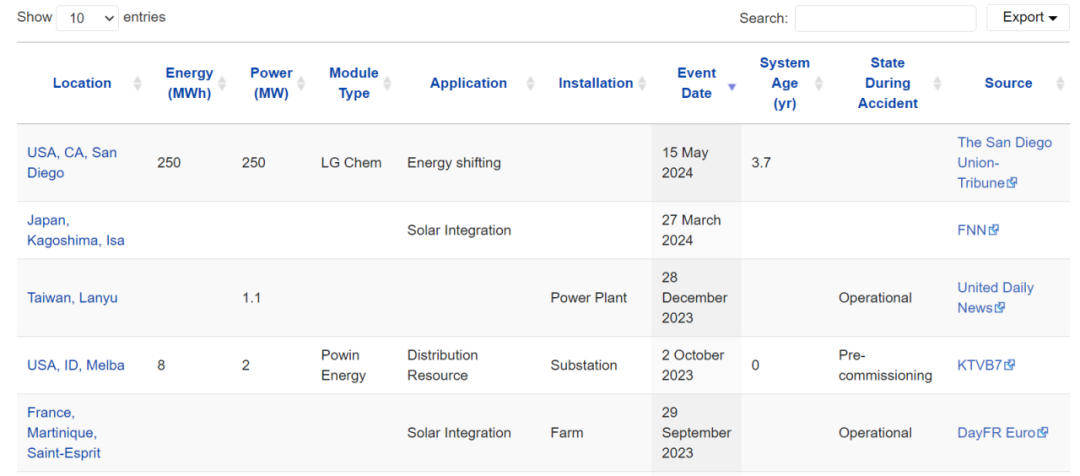The width and height of the screenshot is (1080, 476).
Task: Sort by Module Type sort arrows
Action: coord(387,83)
